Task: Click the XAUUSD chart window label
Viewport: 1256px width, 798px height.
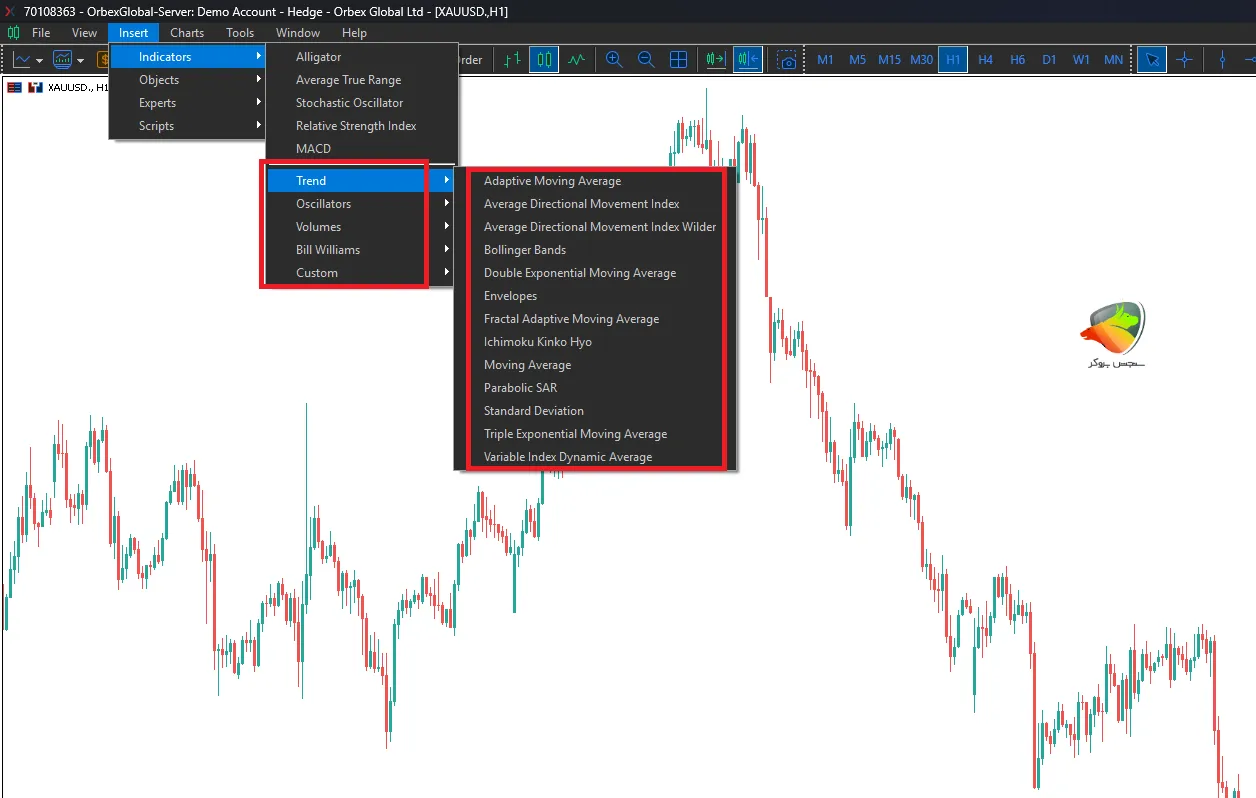Action: [x=76, y=88]
